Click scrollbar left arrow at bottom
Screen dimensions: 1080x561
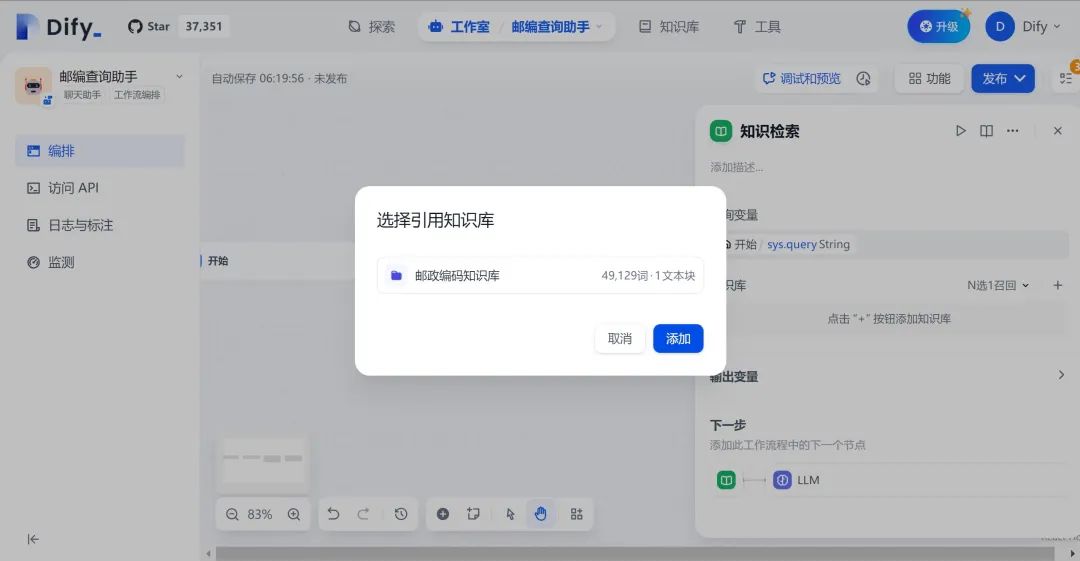[208, 554]
